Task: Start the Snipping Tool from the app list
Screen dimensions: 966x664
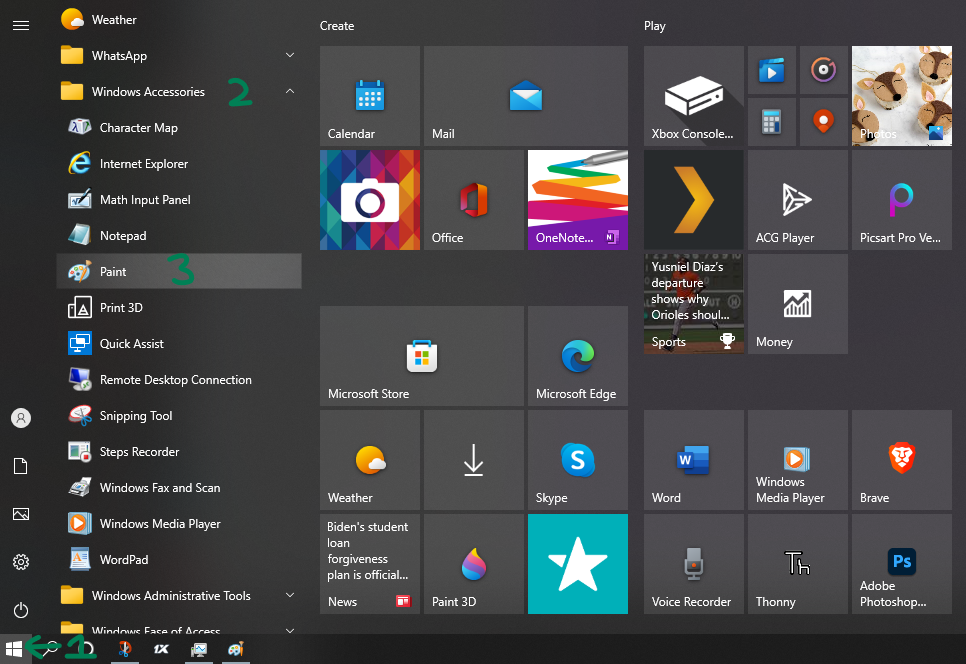Action: click(179, 416)
